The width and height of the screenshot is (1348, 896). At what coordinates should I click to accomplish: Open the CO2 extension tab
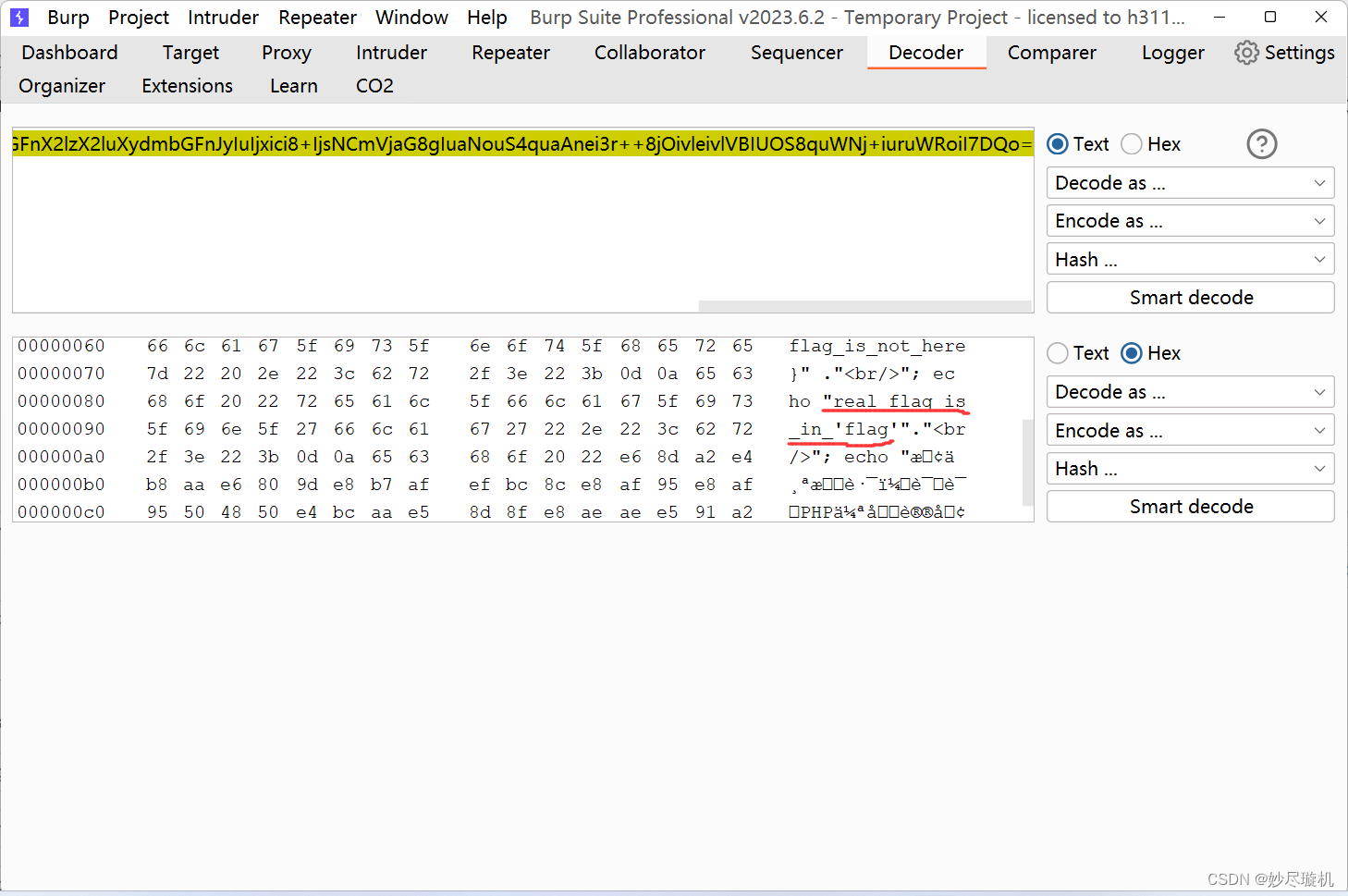(374, 85)
